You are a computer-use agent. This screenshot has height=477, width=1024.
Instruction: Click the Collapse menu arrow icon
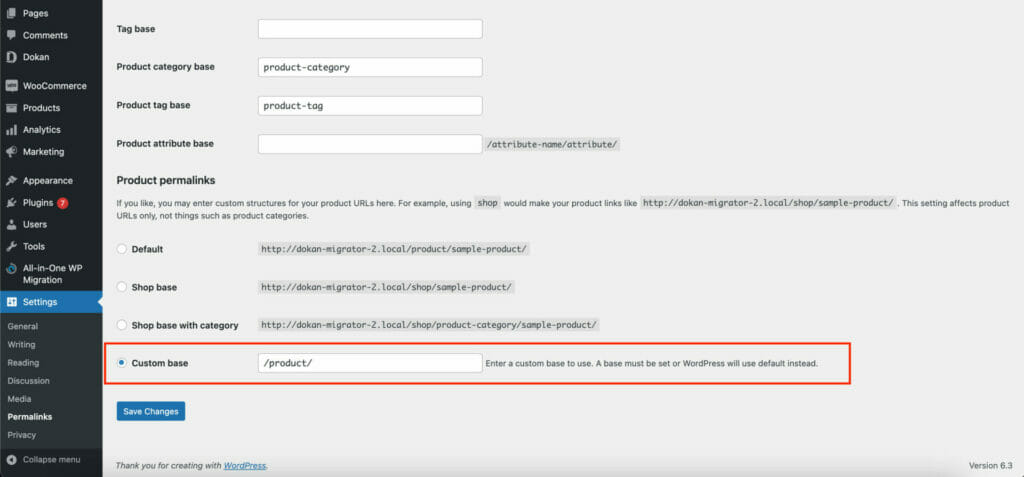(x=11, y=459)
